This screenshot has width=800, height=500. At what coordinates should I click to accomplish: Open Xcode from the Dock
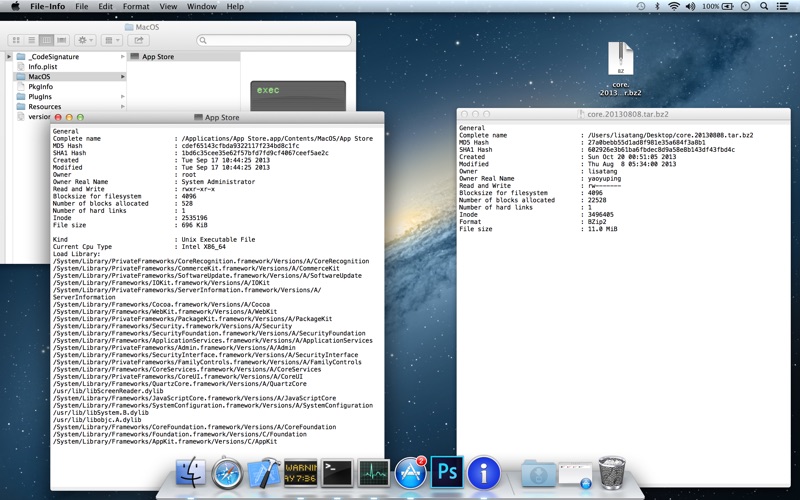pyautogui.click(x=264, y=472)
